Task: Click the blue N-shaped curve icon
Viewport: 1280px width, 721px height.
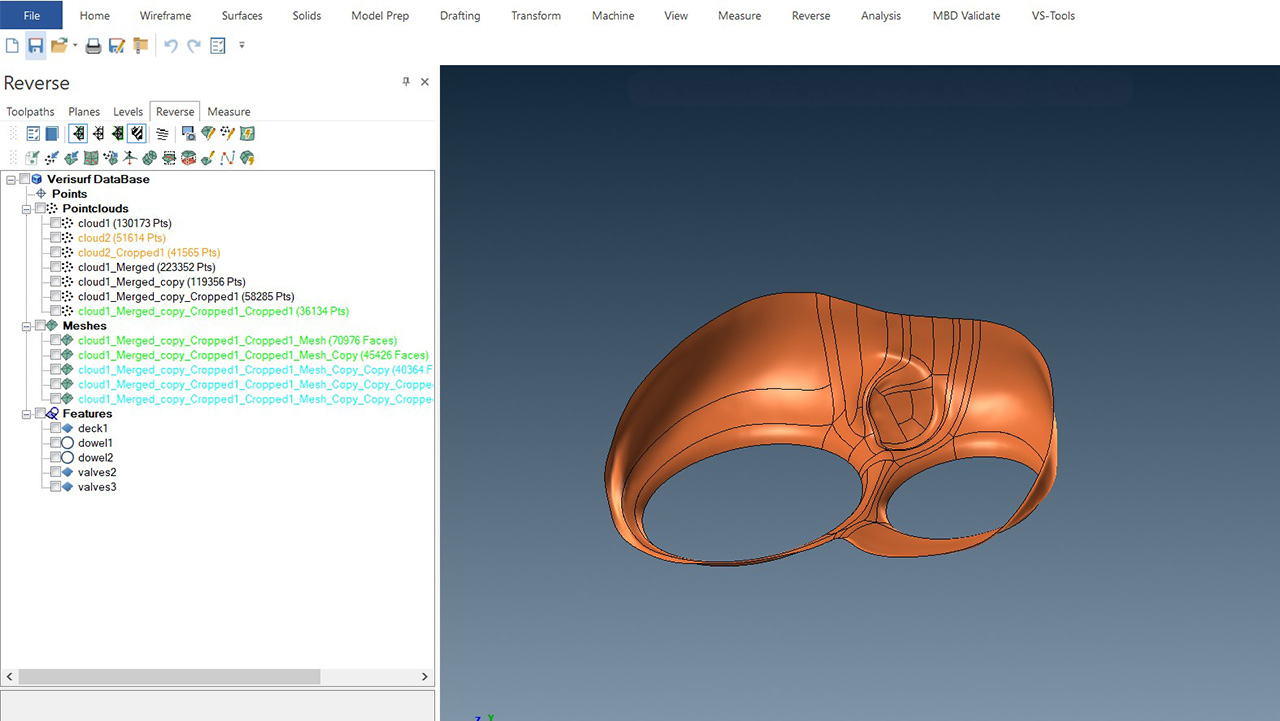Action: (228, 158)
